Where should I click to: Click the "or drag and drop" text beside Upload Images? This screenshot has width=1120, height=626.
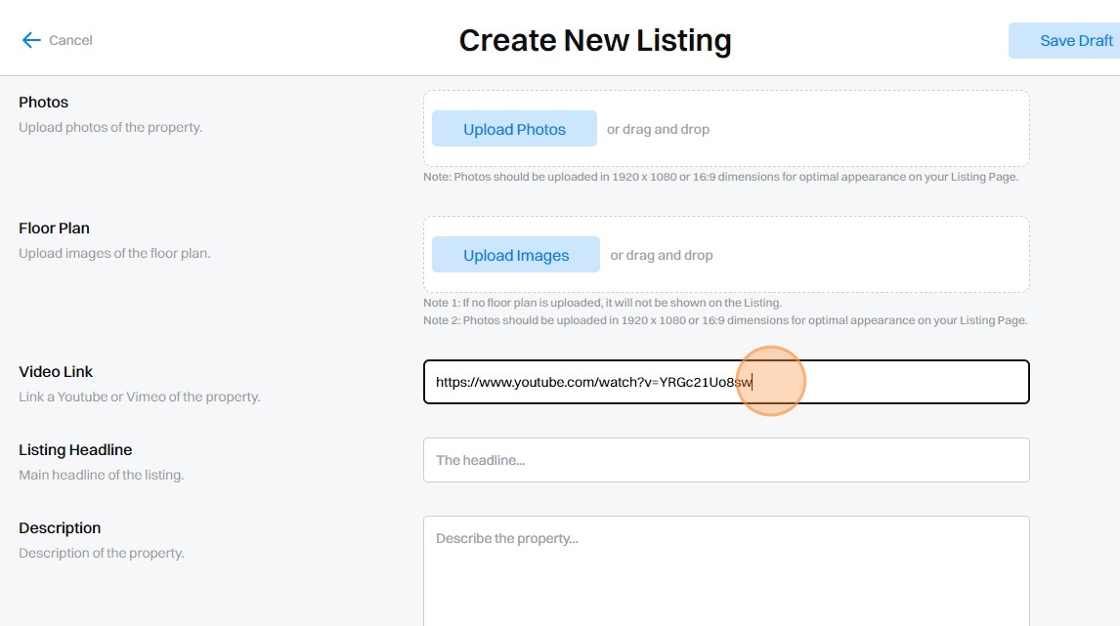point(661,255)
